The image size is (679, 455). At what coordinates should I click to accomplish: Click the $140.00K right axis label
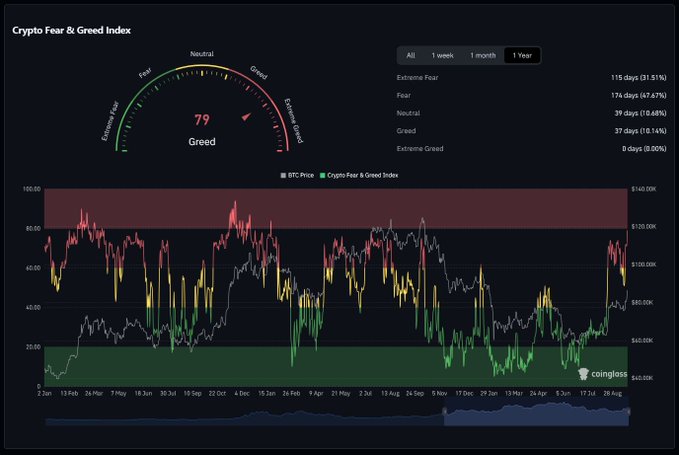pos(644,189)
